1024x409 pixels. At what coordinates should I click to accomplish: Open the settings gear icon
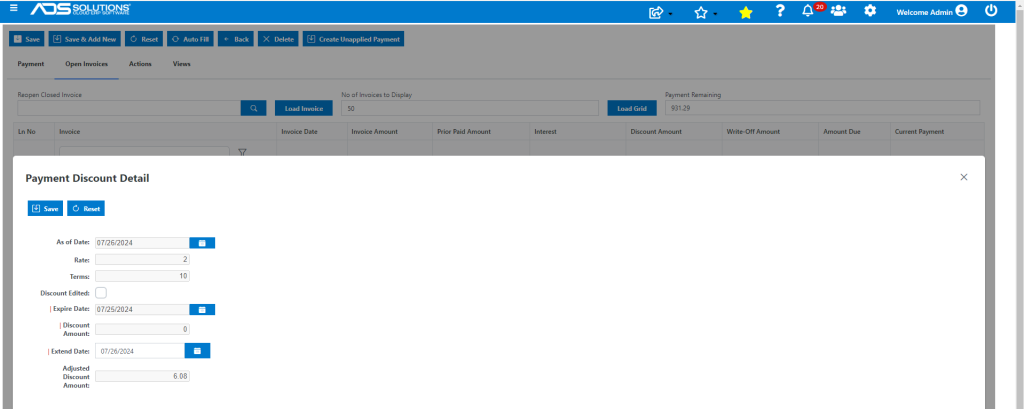[x=871, y=11]
